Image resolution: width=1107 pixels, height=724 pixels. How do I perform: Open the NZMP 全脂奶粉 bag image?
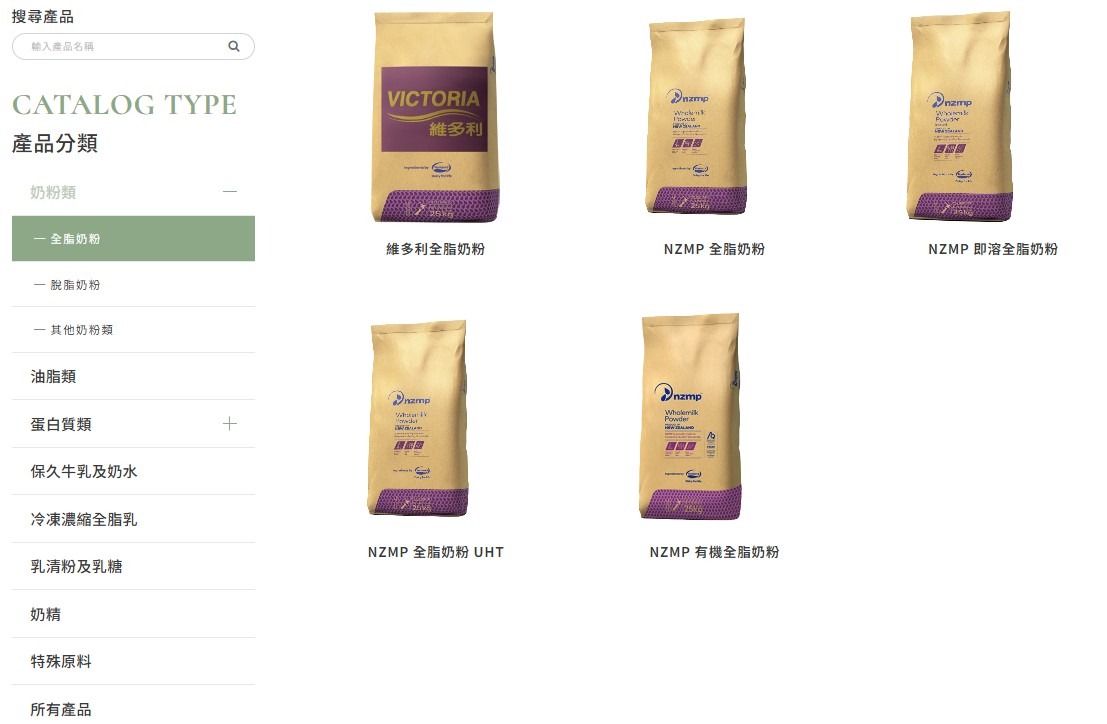click(696, 117)
